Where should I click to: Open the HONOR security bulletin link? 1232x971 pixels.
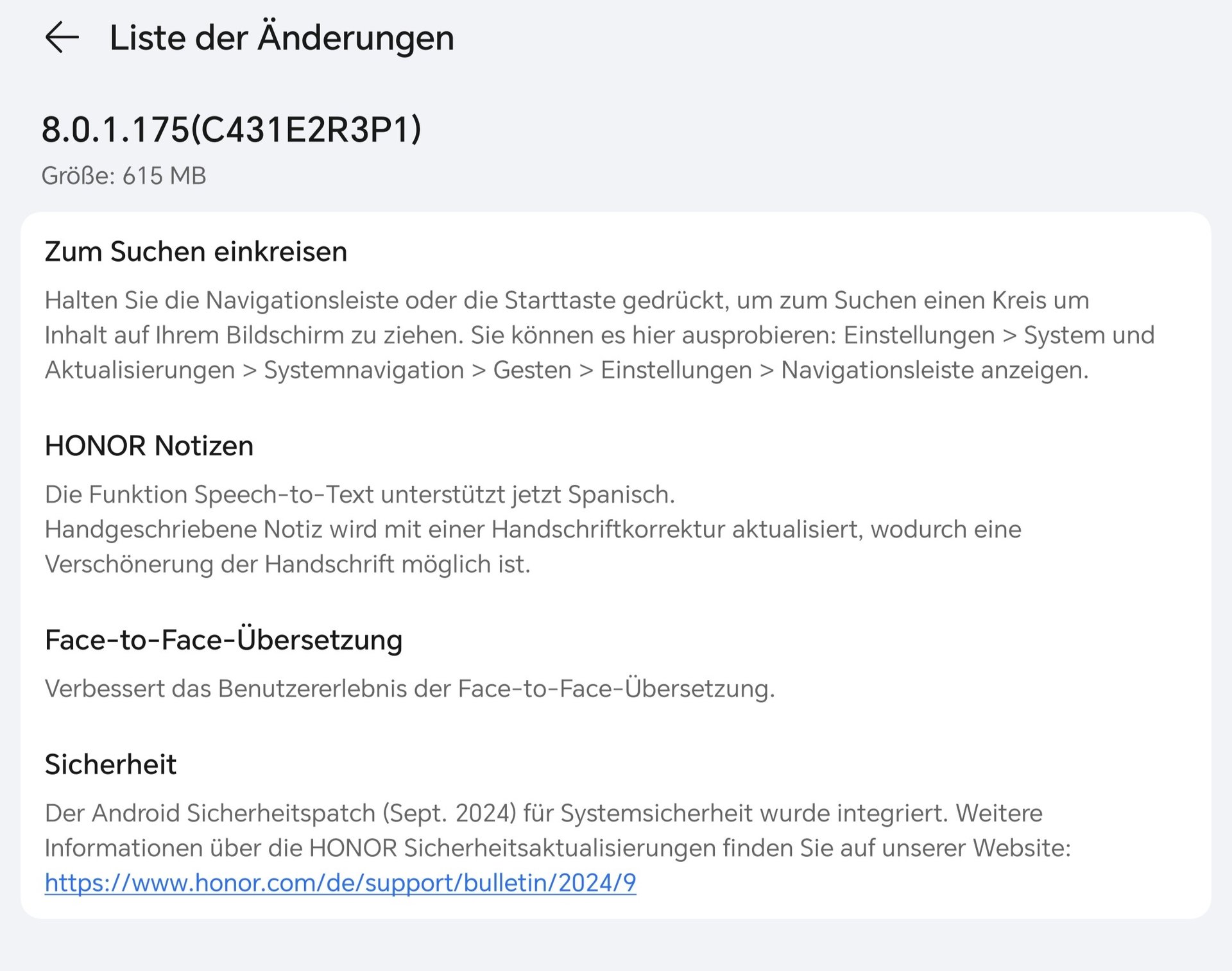[340, 882]
